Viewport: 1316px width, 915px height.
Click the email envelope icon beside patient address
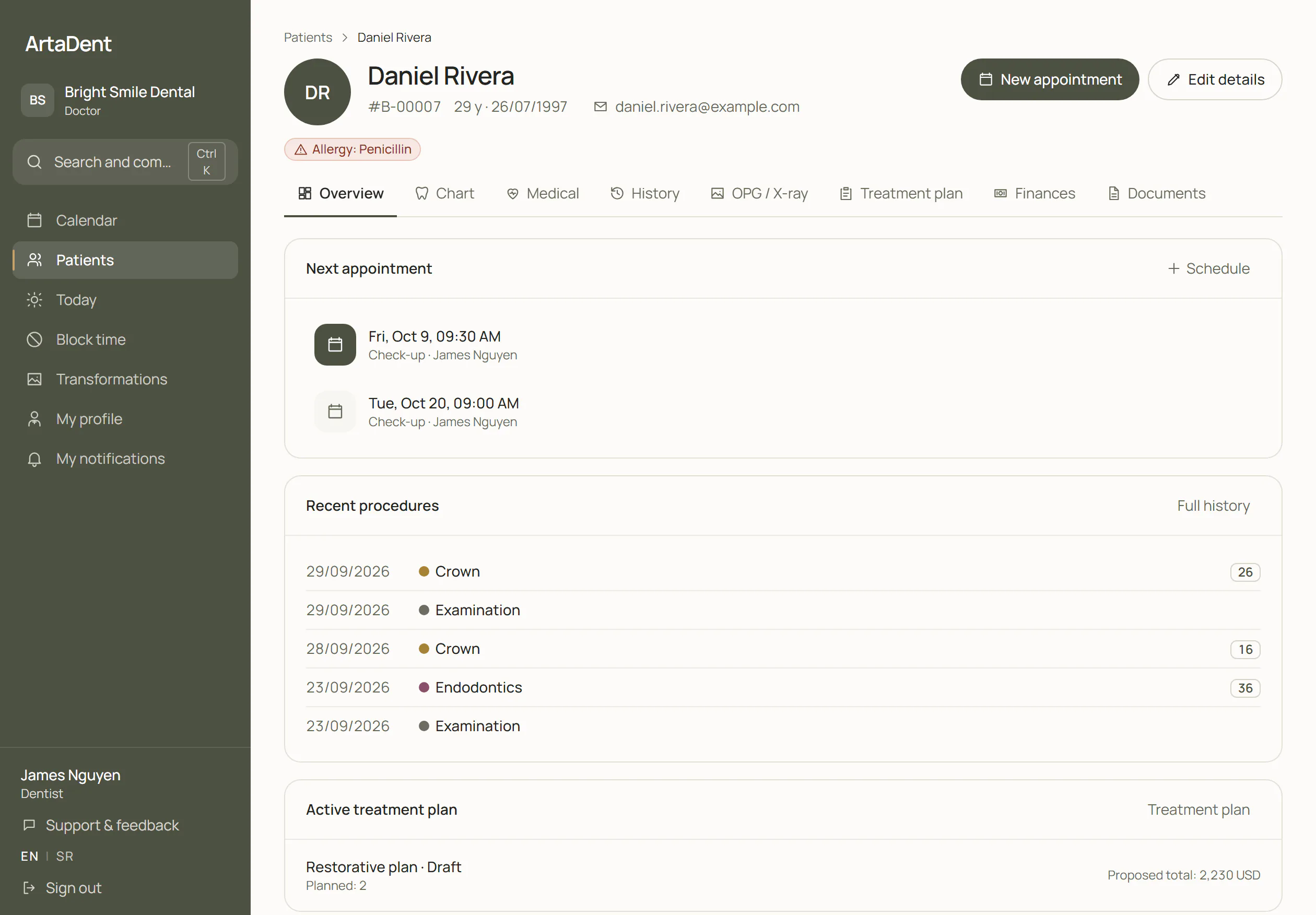point(600,107)
